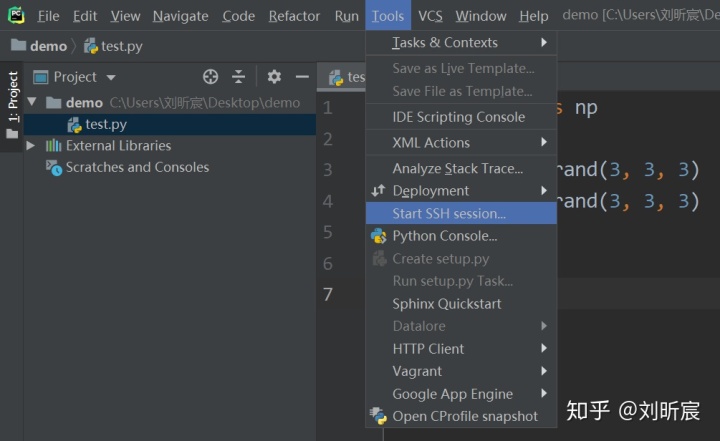
Task: Click the test.py icon in breadcrumb bar
Action: [91, 46]
